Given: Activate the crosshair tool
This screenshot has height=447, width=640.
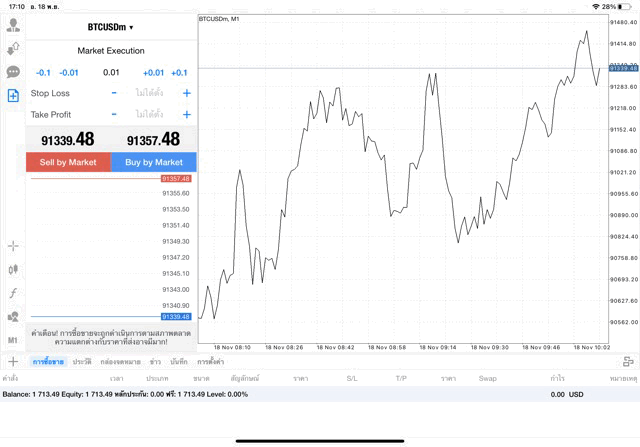Looking at the screenshot, I should tap(13, 246).
